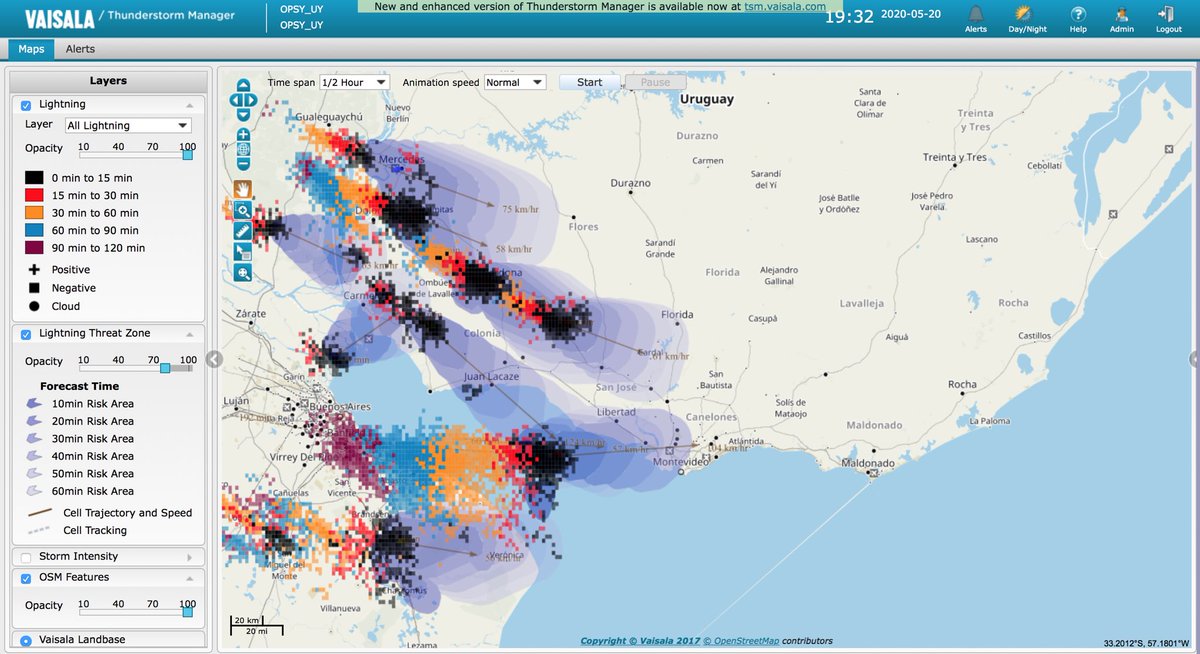Activate the zoom-box magnifier tool
The height and width of the screenshot is (654, 1200).
pyautogui.click(x=242, y=211)
